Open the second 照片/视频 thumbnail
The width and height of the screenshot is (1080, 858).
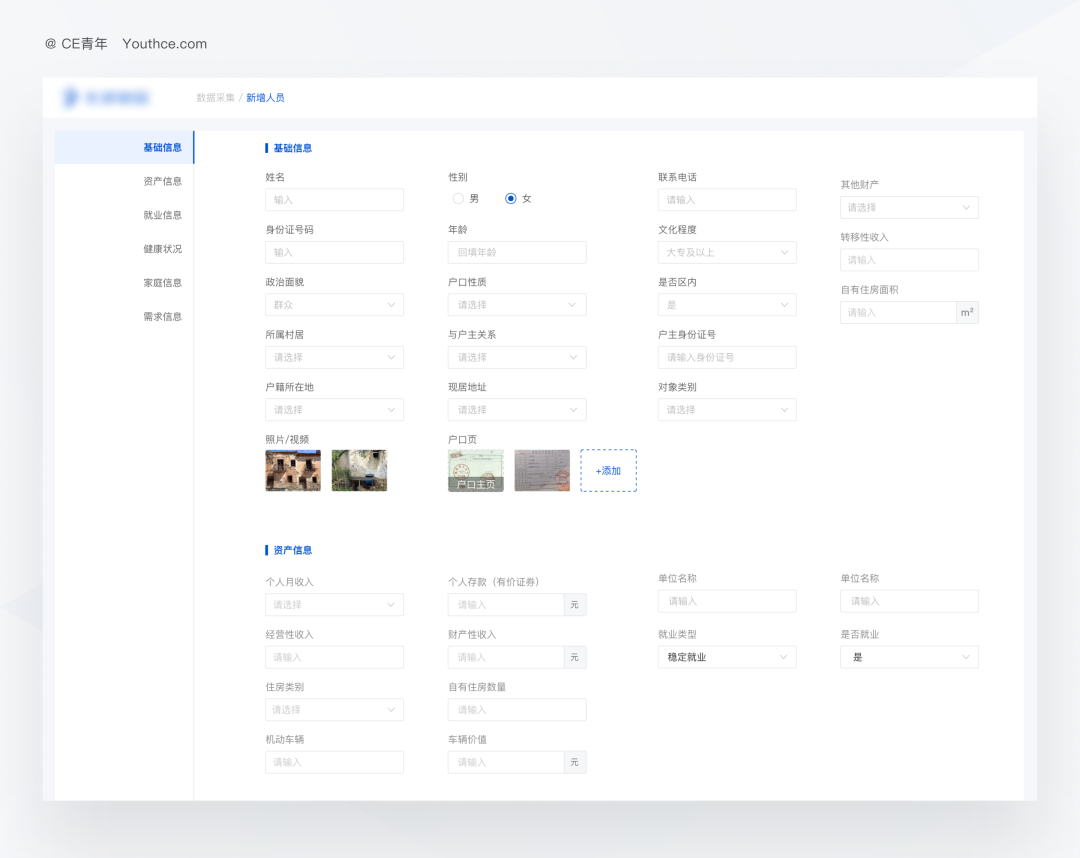pos(359,470)
